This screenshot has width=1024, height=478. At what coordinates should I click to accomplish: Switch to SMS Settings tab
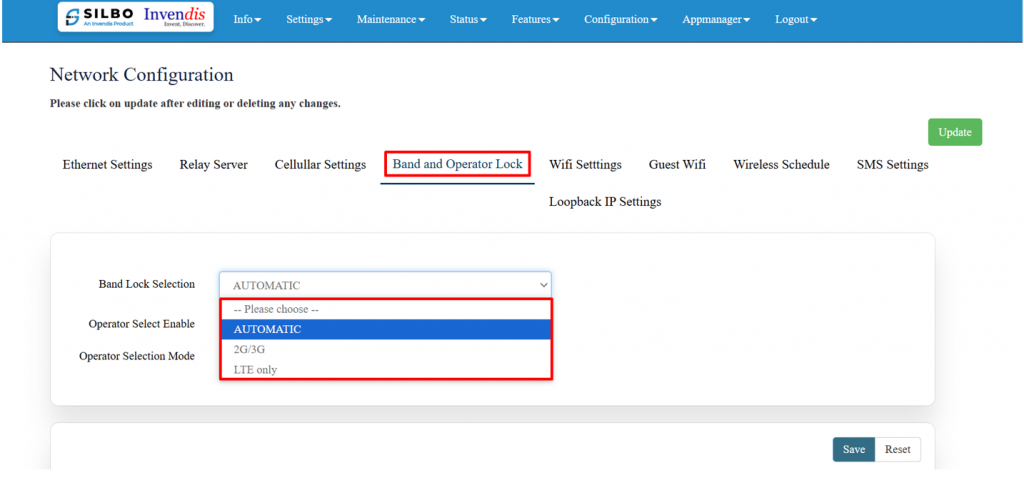tap(892, 165)
